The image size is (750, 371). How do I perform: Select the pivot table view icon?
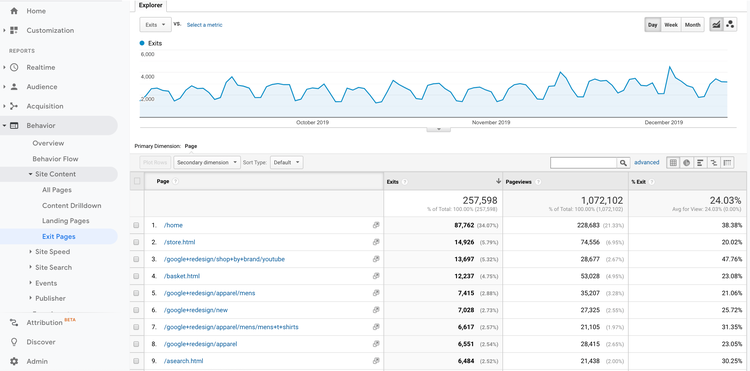coord(728,163)
